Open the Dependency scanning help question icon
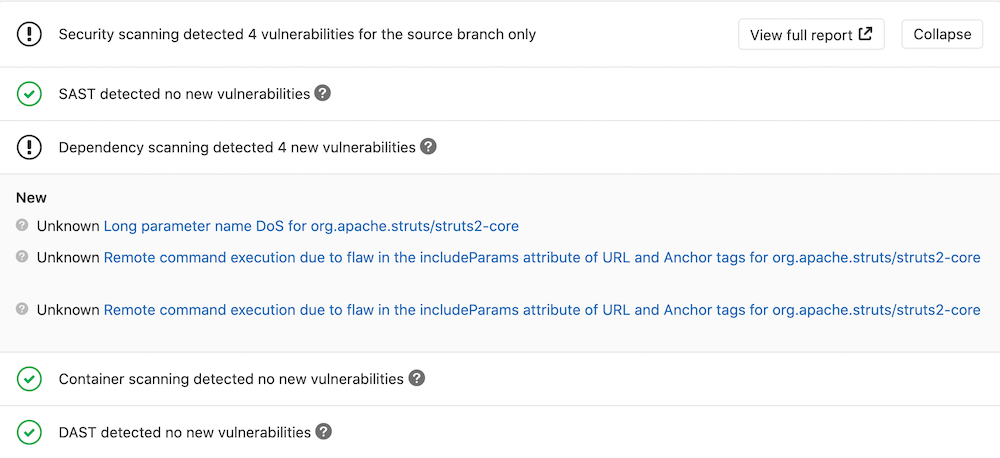1000x458 pixels. click(428, 147)
